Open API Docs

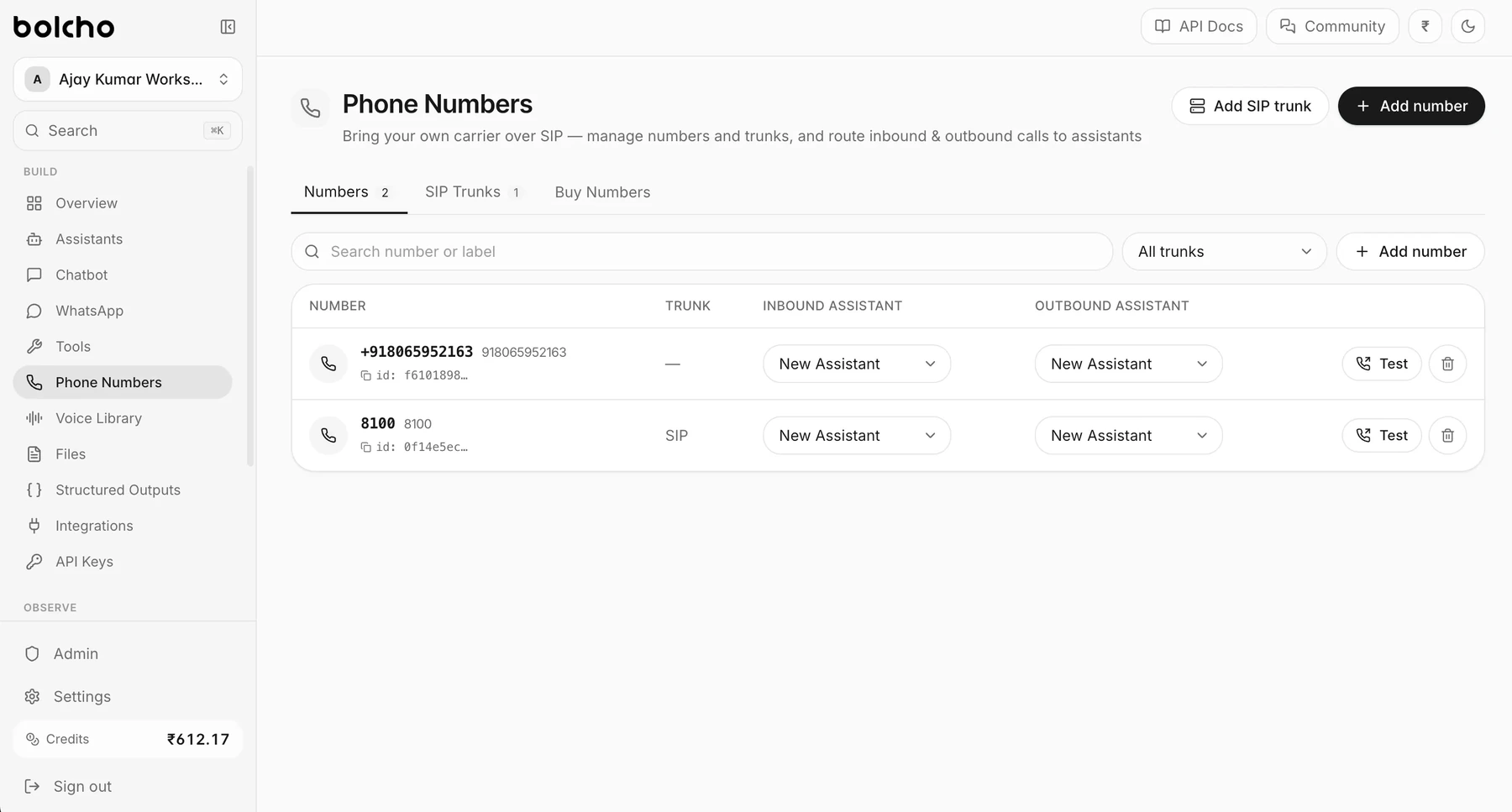[1199, 26]
